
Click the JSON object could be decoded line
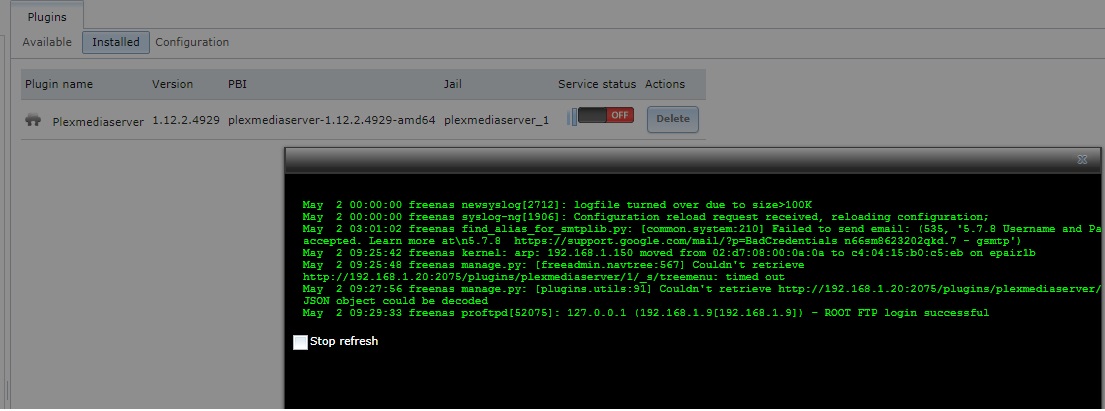(395, 301)
